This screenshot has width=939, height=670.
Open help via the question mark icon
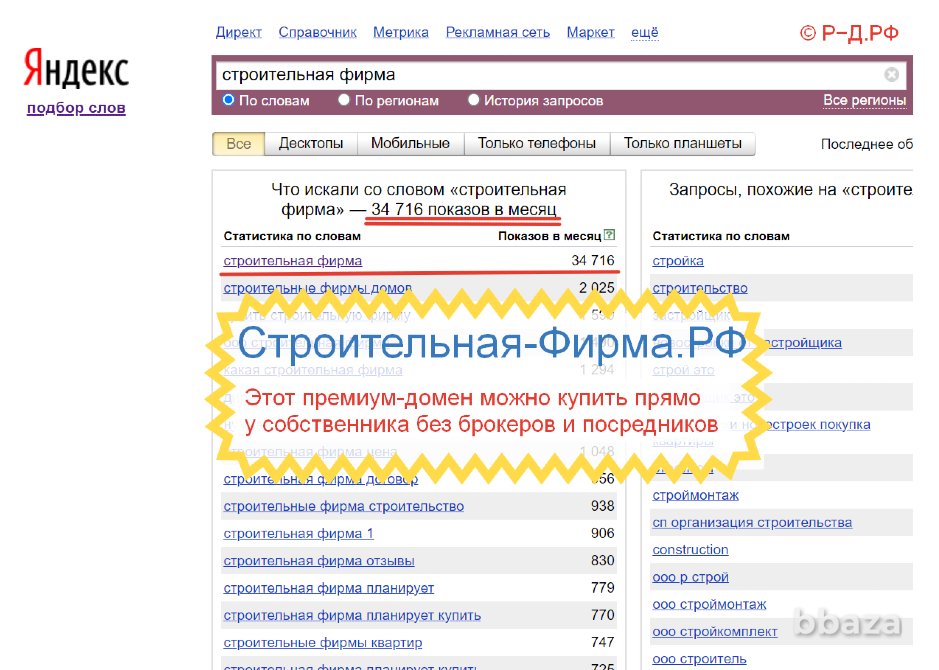(x=608, y=235)
